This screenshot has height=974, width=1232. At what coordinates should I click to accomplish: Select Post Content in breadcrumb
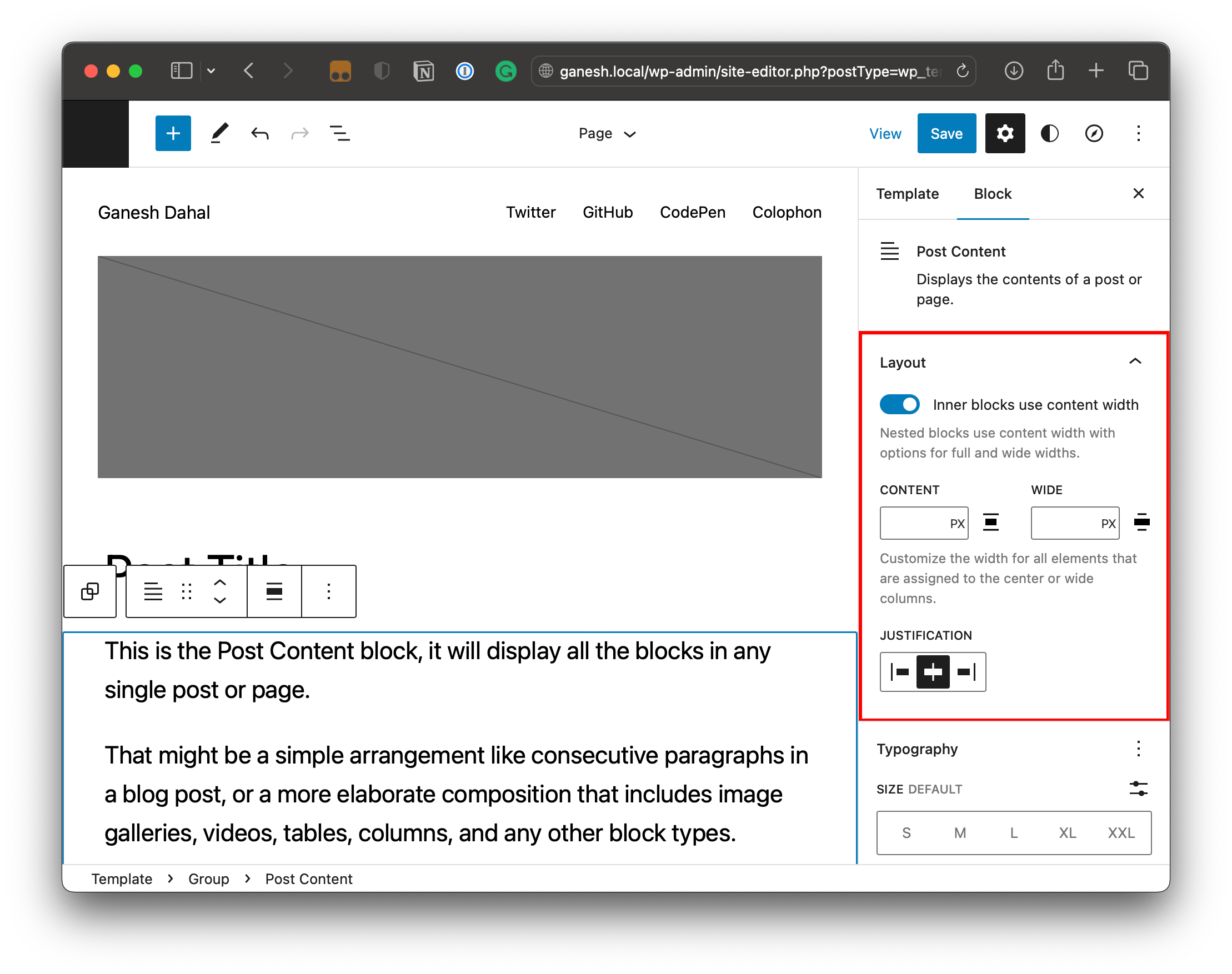pos(309,879)
